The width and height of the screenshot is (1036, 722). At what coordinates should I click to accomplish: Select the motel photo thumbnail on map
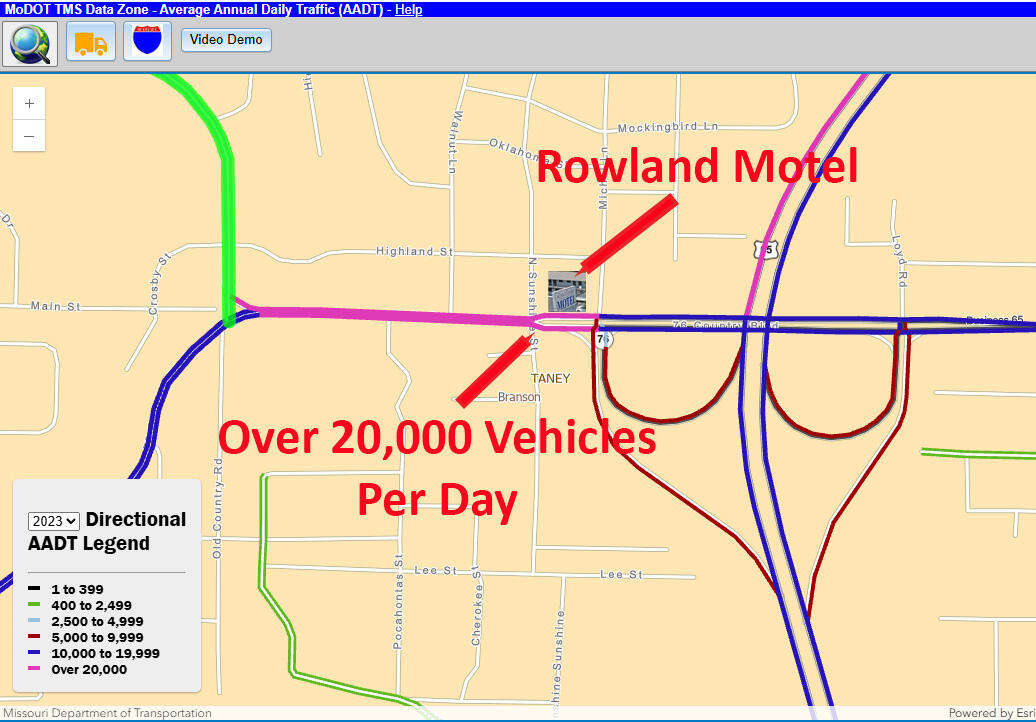click(x=567, y=291)
